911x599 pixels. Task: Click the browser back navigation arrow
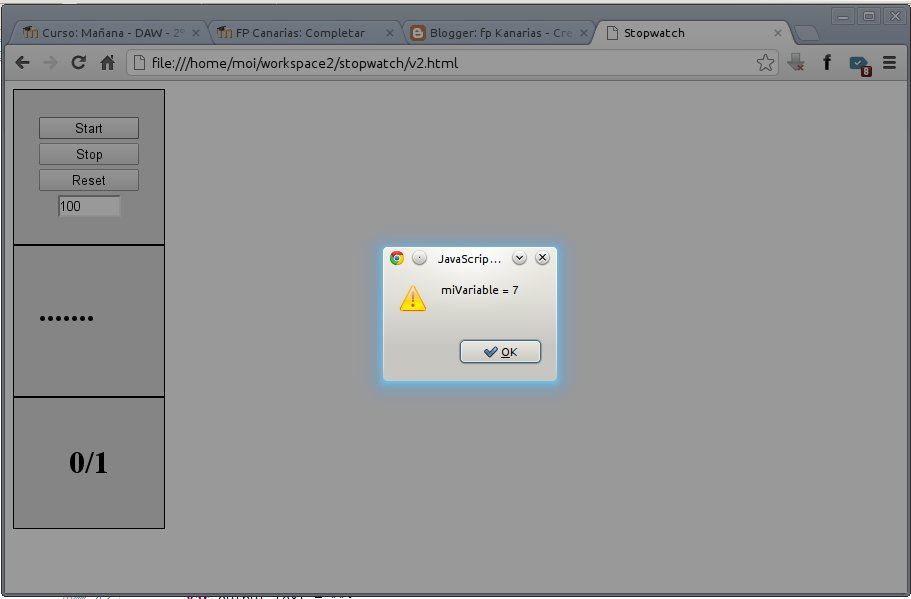(22, 62)
